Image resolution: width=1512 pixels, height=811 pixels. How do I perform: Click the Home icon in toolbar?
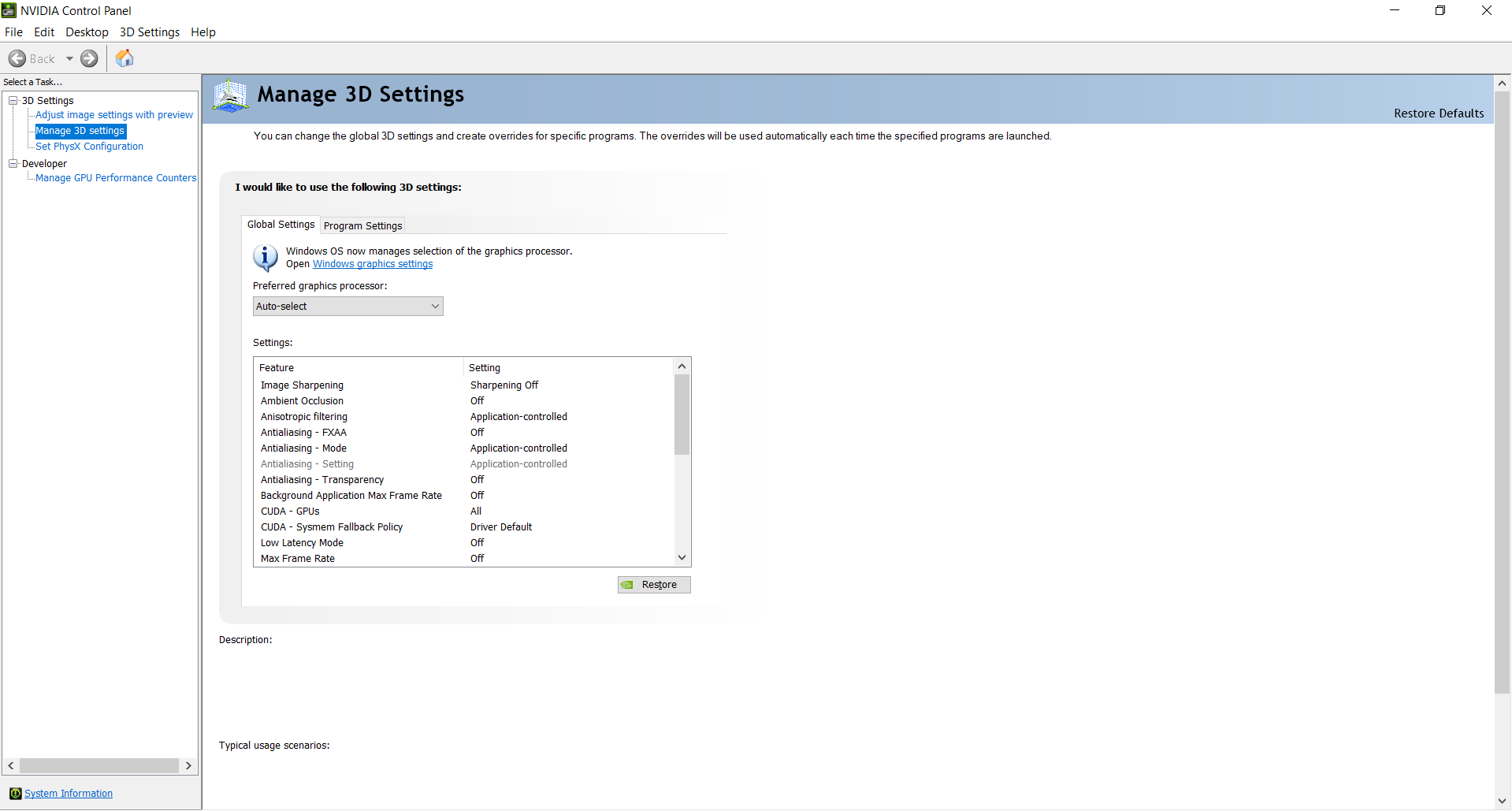[124, 58]
